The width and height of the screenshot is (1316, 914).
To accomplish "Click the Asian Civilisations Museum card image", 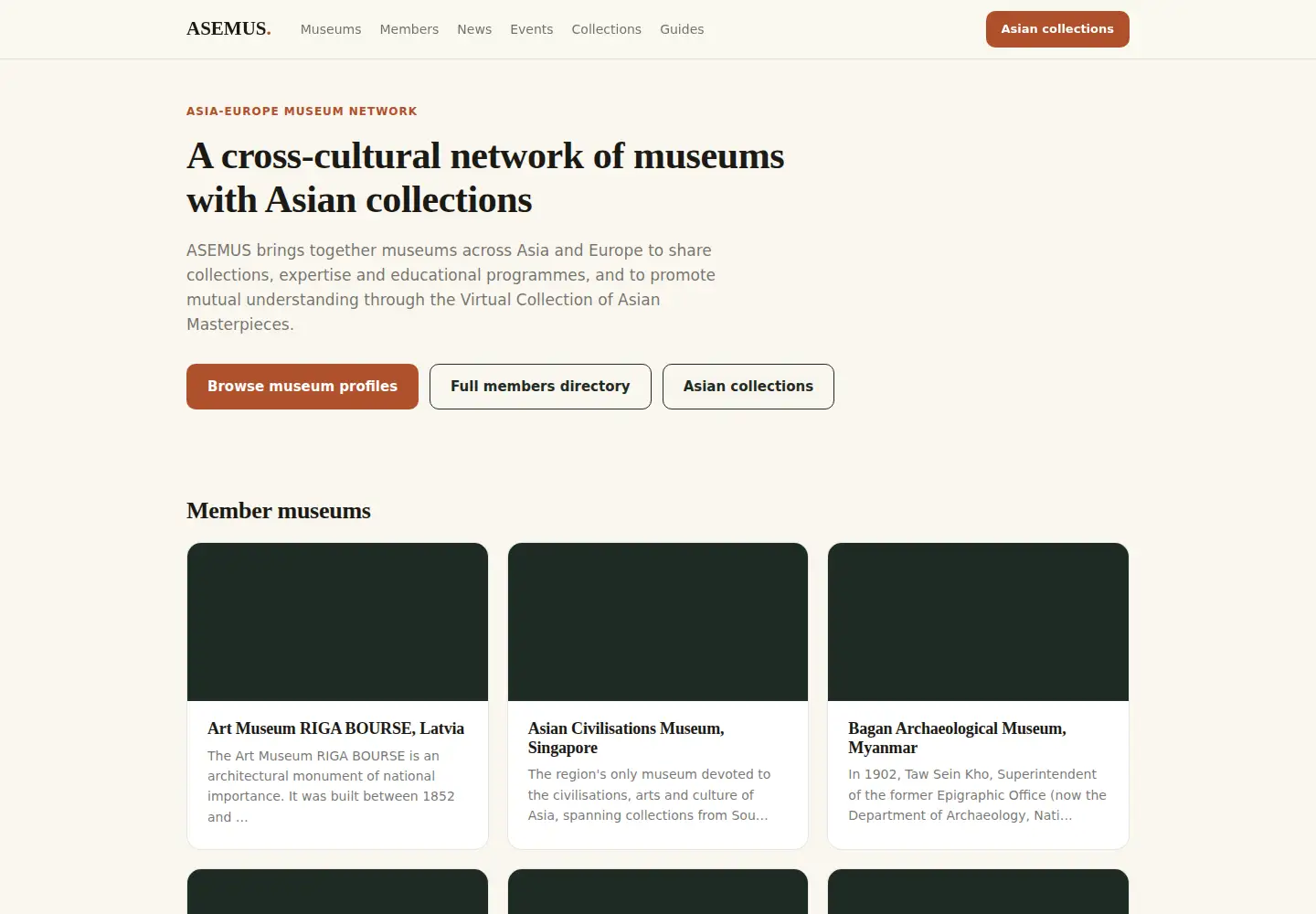I will point(658,622).
